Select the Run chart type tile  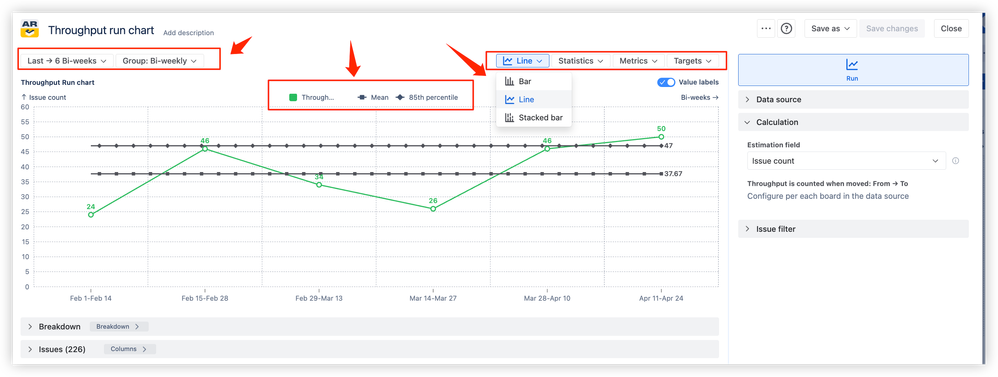coord(853,70)
